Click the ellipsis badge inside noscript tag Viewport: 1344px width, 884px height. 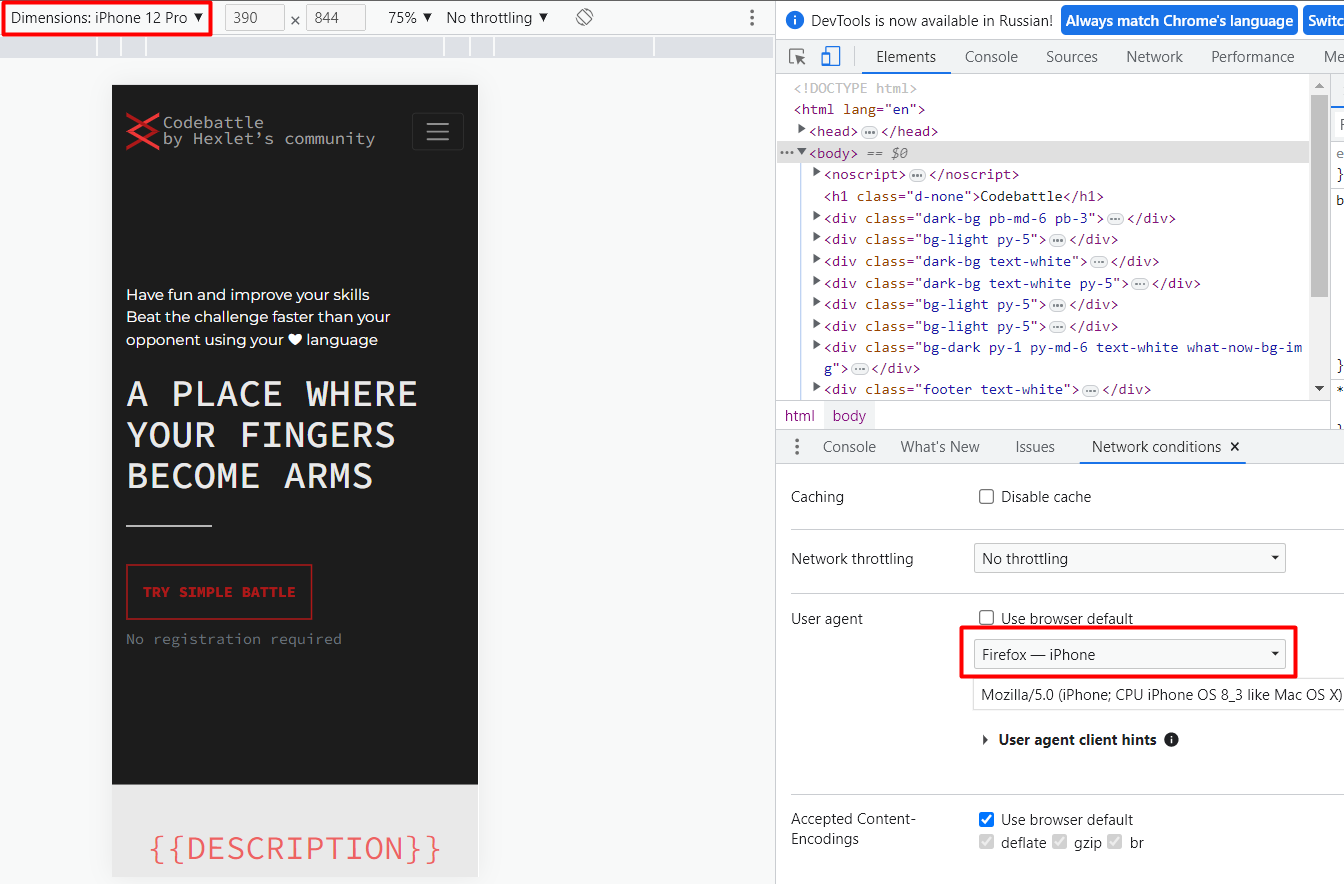tap(917, 175)
